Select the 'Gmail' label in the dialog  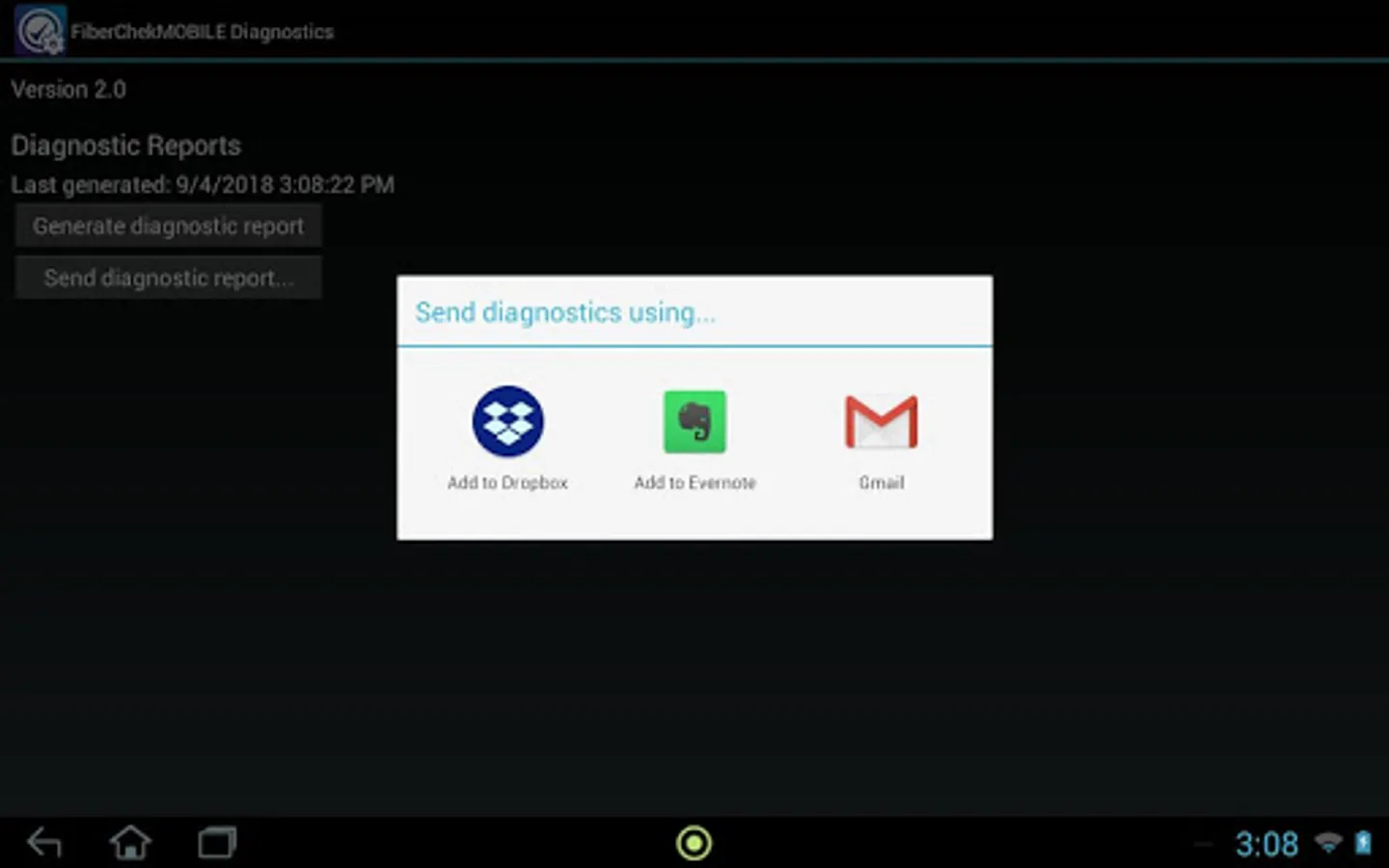coord(882,482)
